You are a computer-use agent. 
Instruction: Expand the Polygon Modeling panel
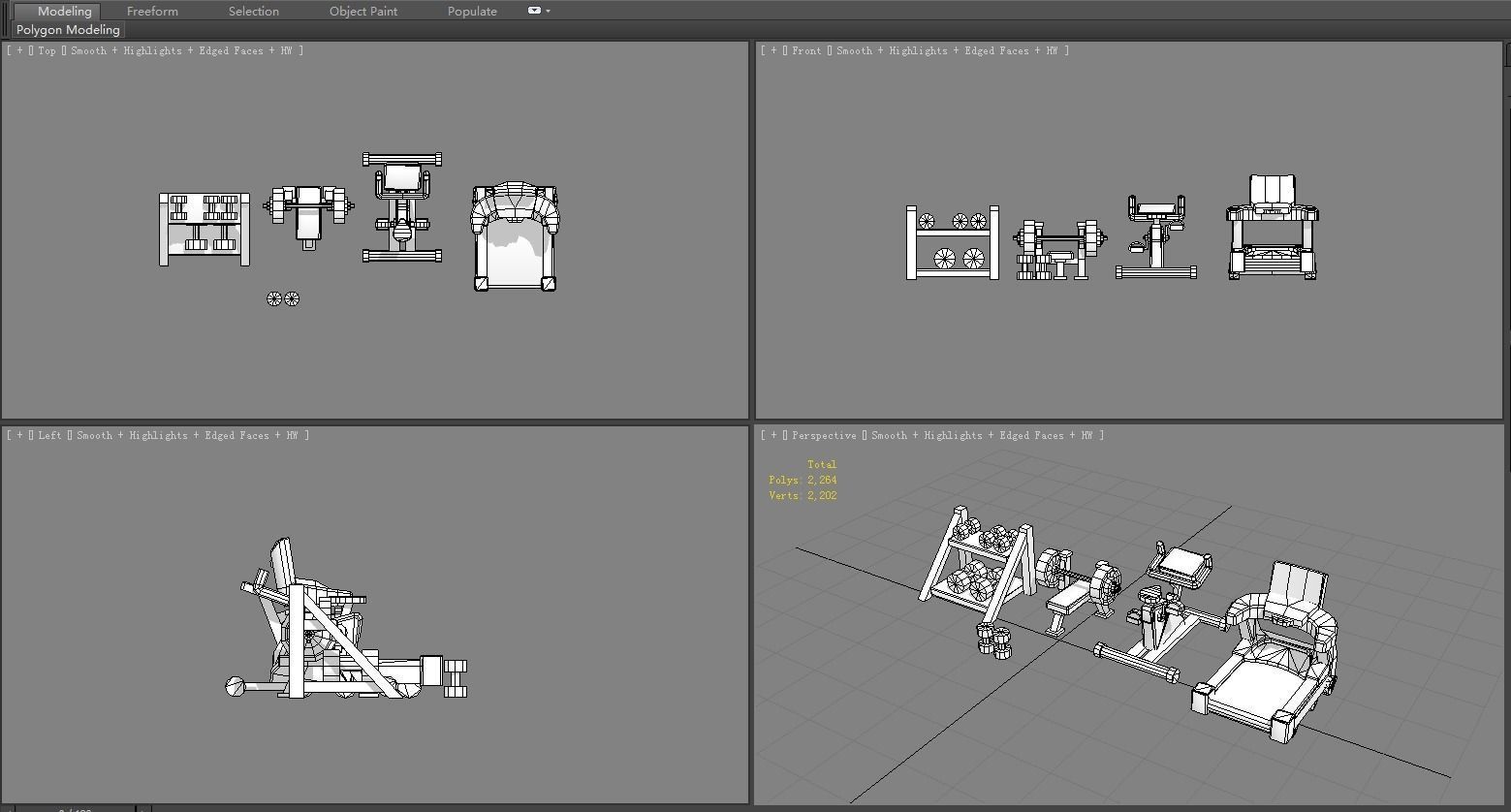(68, 30)
